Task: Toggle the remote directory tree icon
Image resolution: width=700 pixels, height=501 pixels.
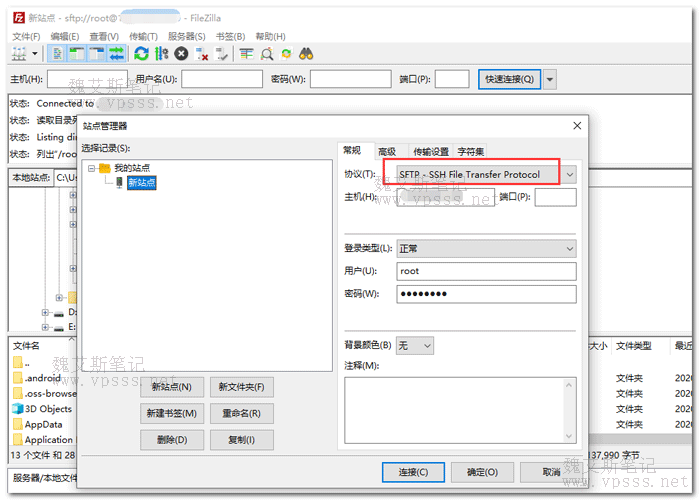Action: point(96,54)
